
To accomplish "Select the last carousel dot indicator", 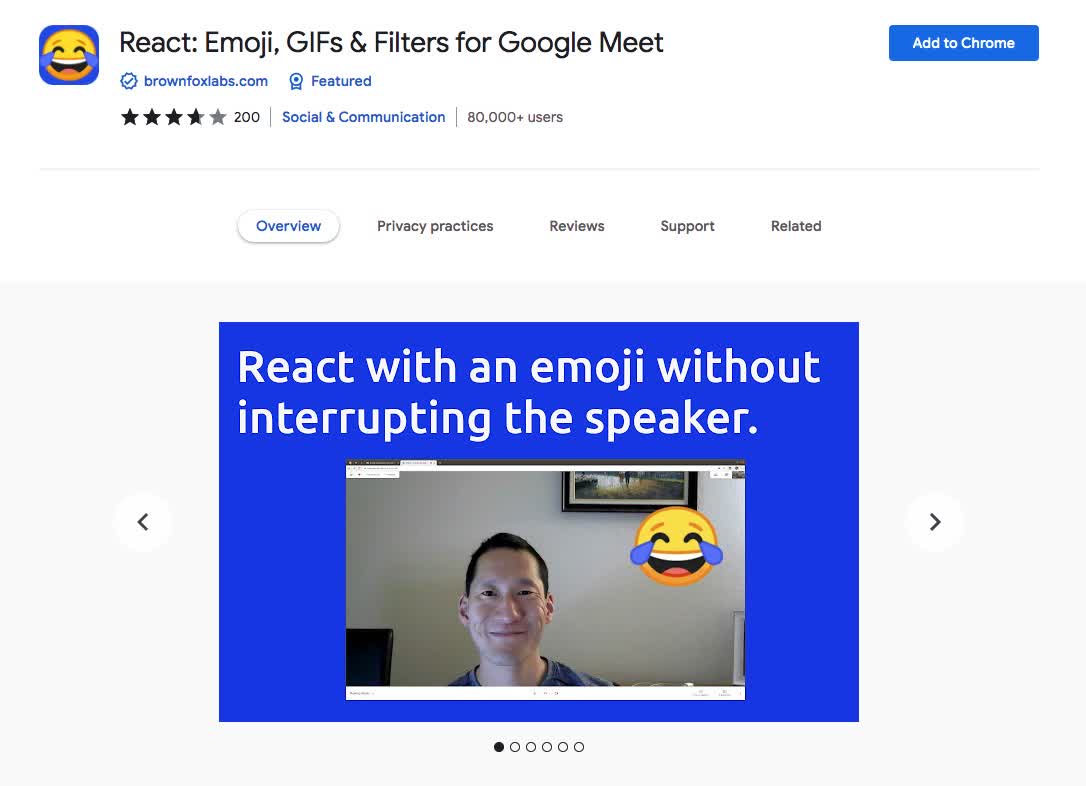I will 579,746.
